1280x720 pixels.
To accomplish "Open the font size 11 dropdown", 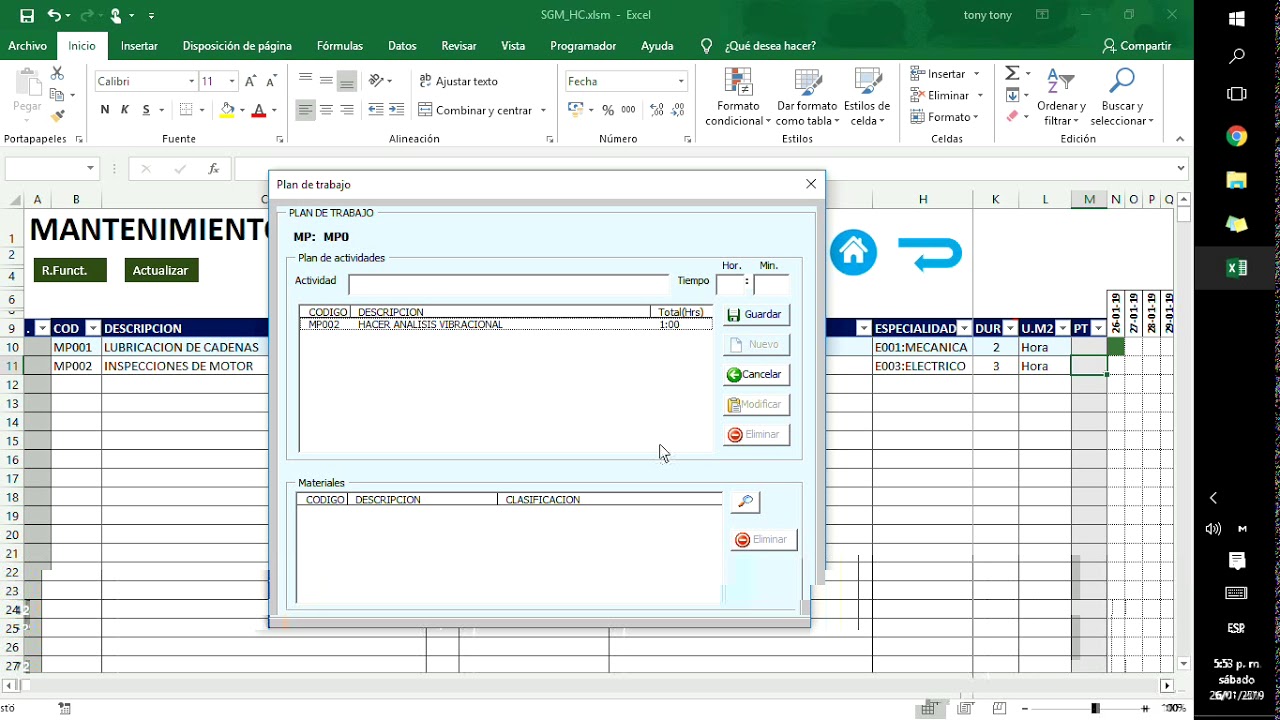I will [232, 81].
